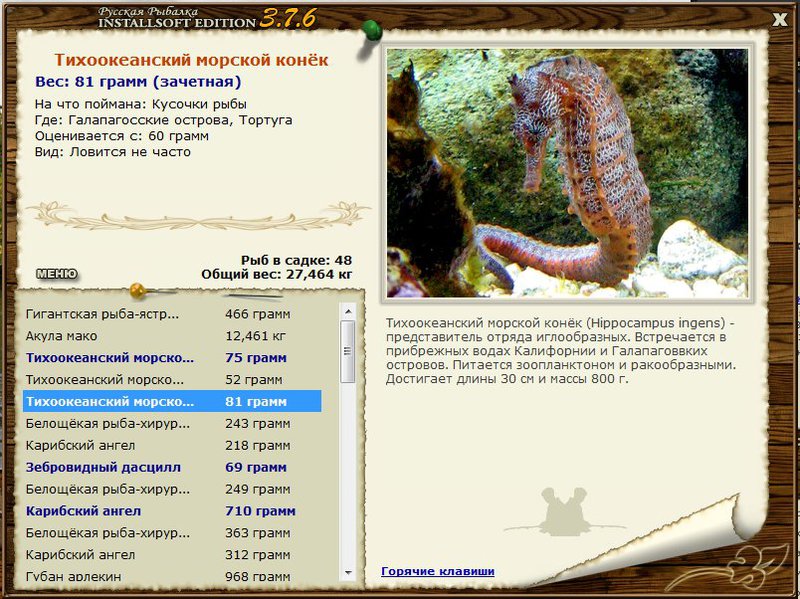This screenshot has height=599, width=800.
Task: Select the Карибский ангел 710 грамм row
Action: coord(172,511)
